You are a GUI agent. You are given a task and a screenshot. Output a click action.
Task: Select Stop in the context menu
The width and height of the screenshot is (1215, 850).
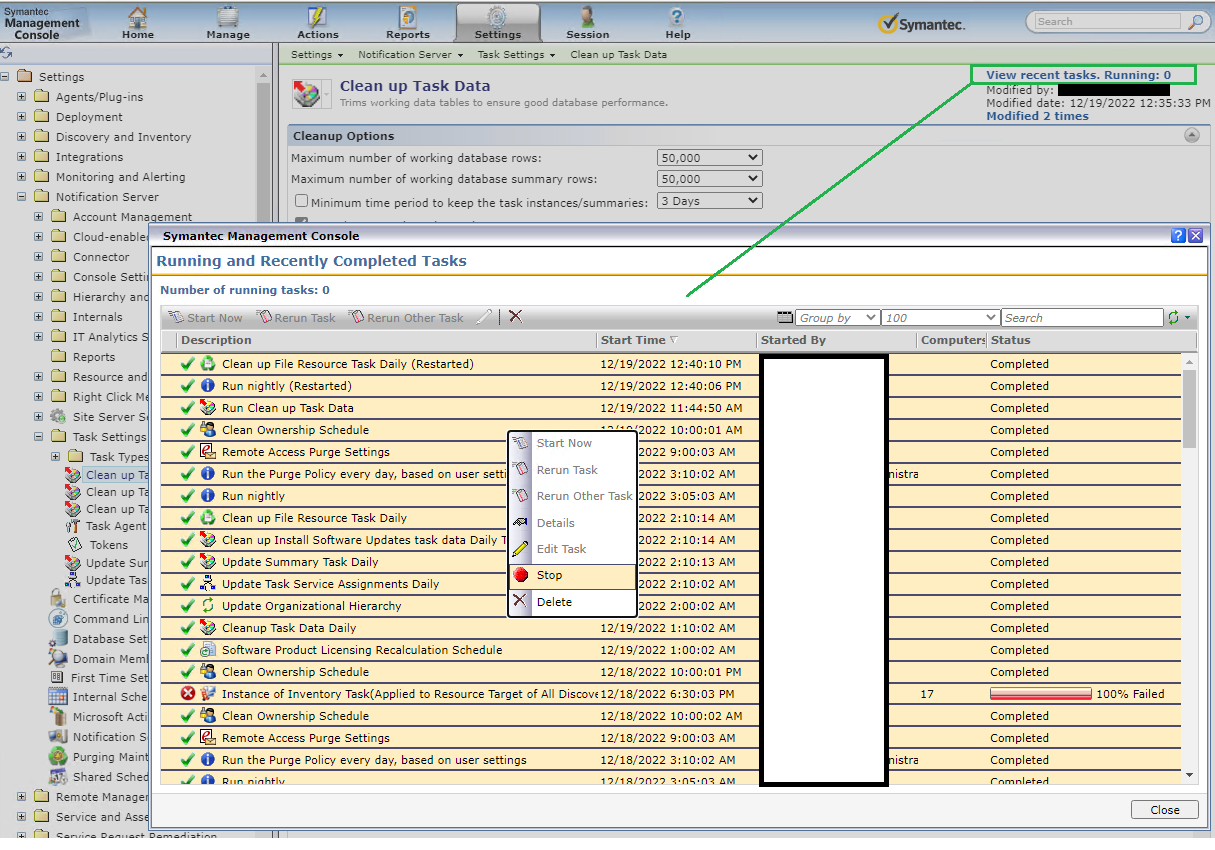549,576
